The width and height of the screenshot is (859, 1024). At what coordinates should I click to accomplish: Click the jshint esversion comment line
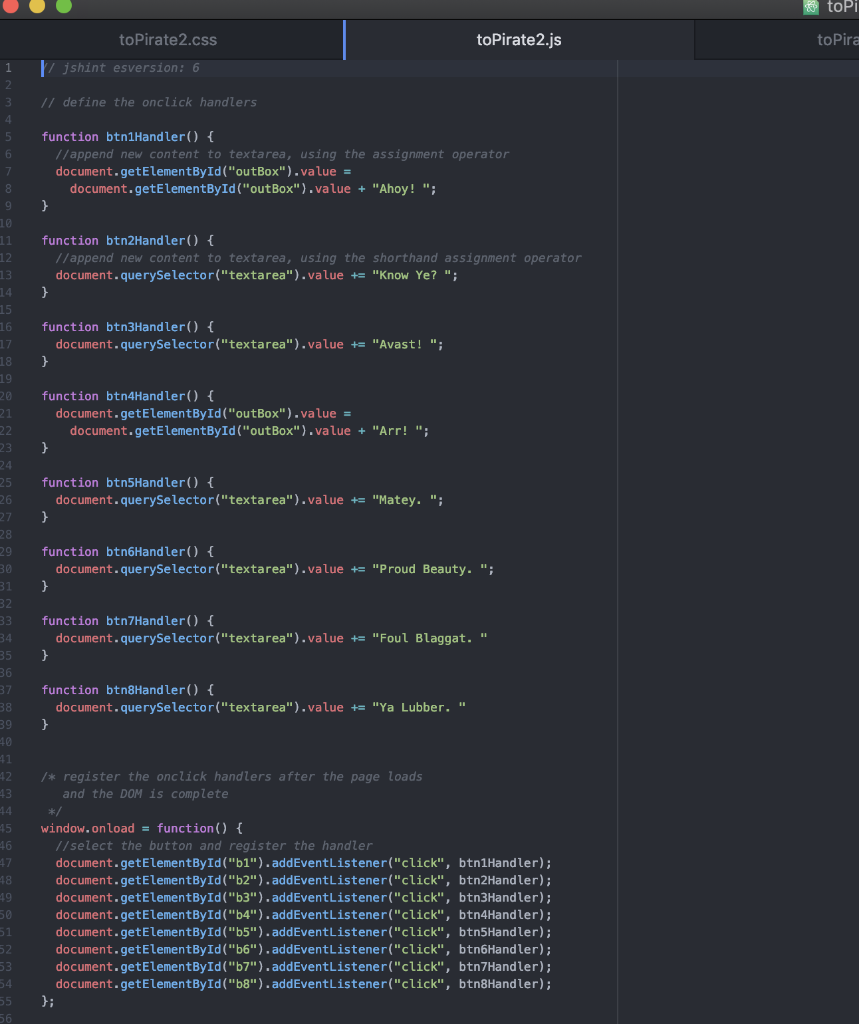click(x=120, y=68)
